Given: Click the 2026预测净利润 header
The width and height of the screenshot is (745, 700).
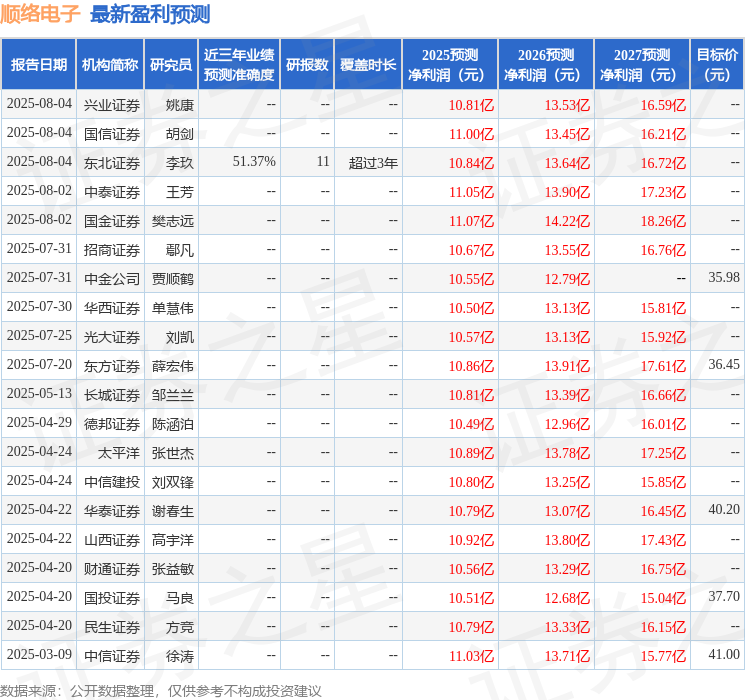Looking at the screenshot, I should 546,65.
